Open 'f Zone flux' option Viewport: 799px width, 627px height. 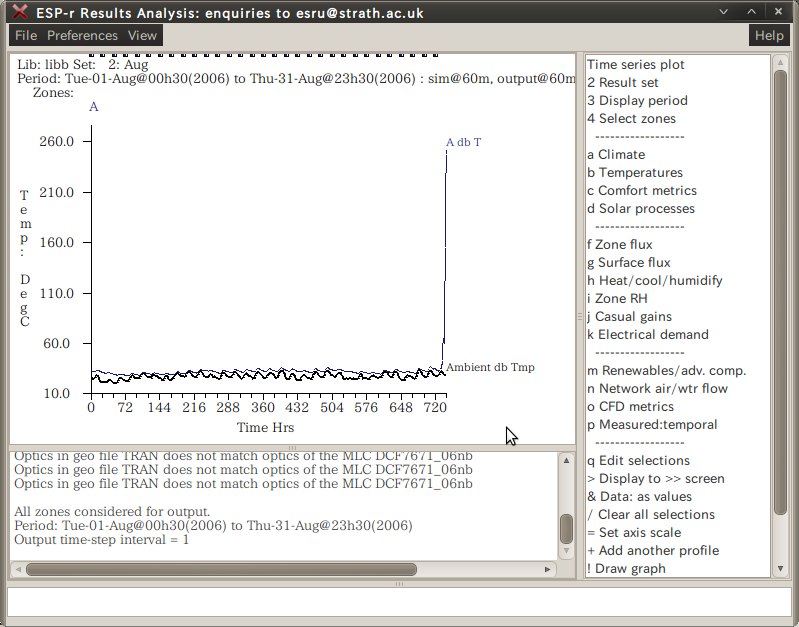click(620, 245)
